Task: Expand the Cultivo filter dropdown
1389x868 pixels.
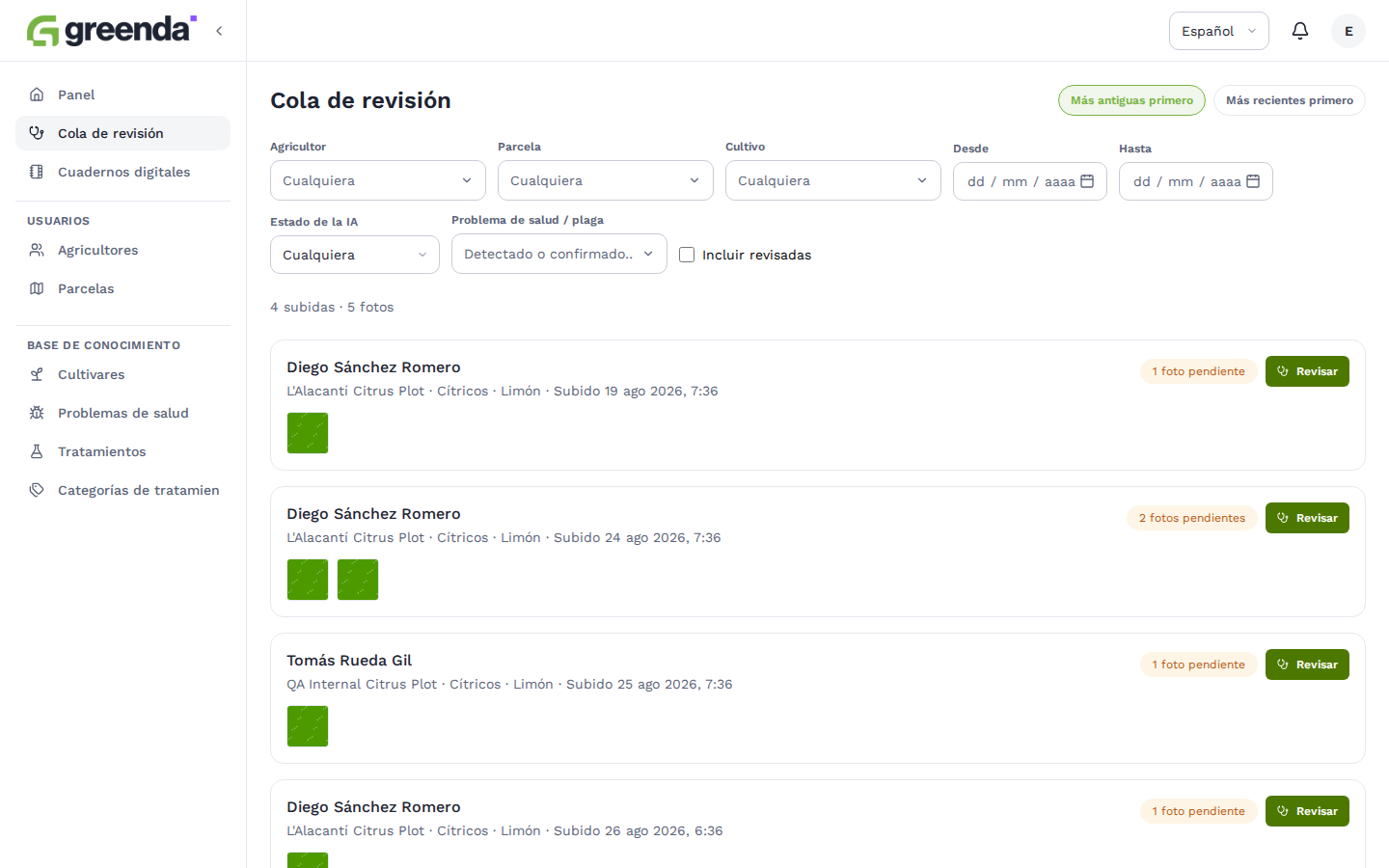Action: 833,180
